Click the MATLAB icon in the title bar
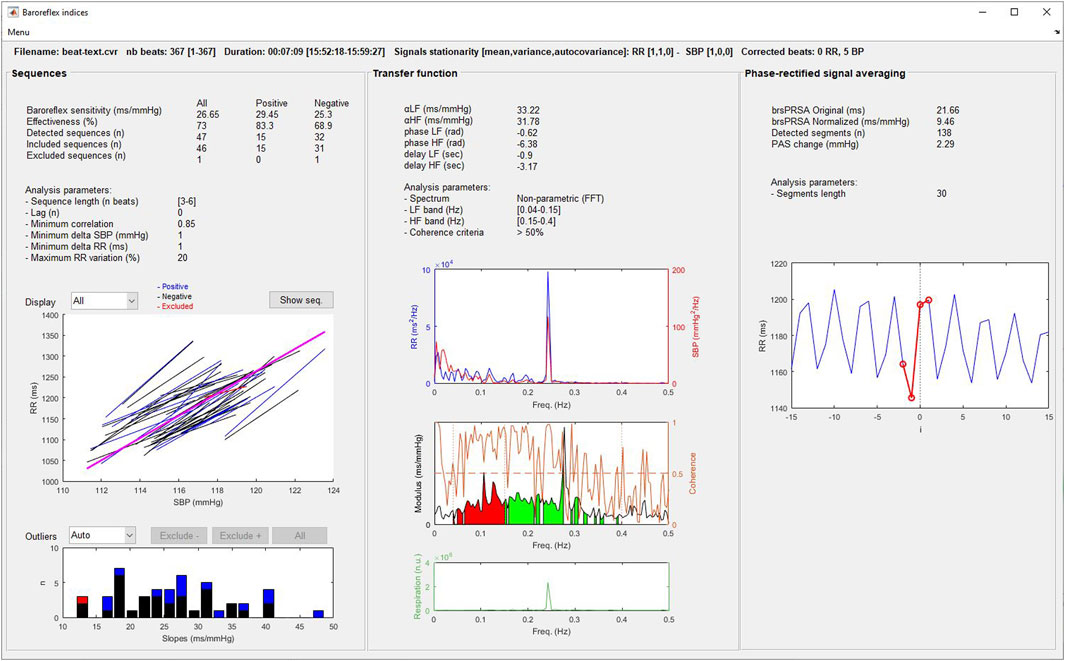 (13, 12)
